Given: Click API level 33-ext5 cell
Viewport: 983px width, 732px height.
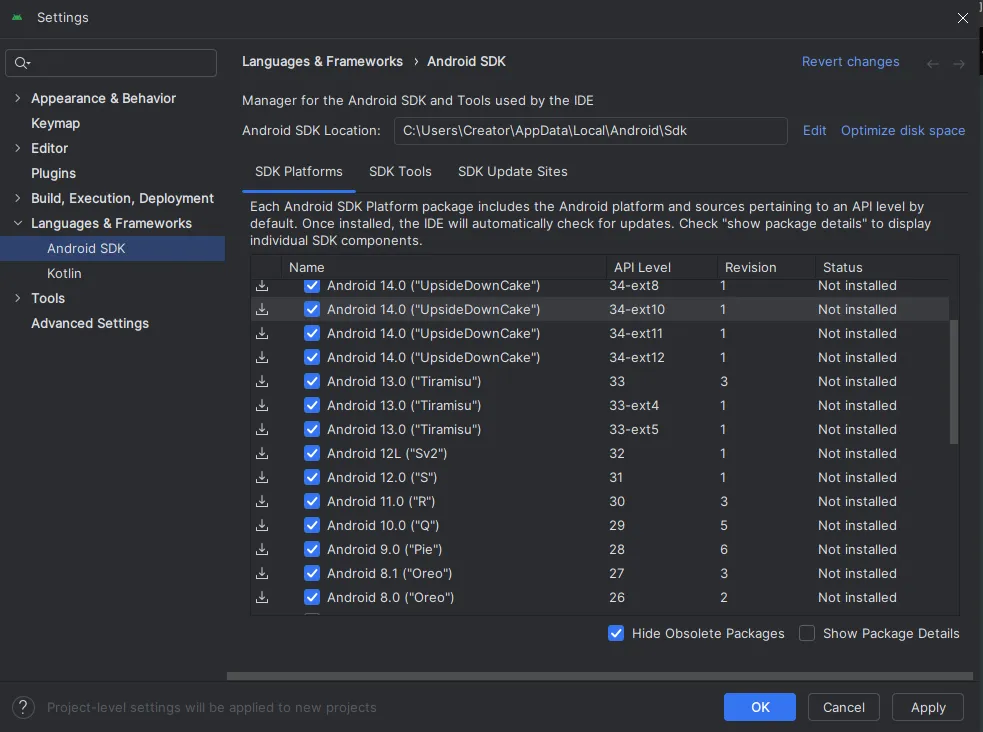Looking at the screenshot, I should (x=634, y=429).
